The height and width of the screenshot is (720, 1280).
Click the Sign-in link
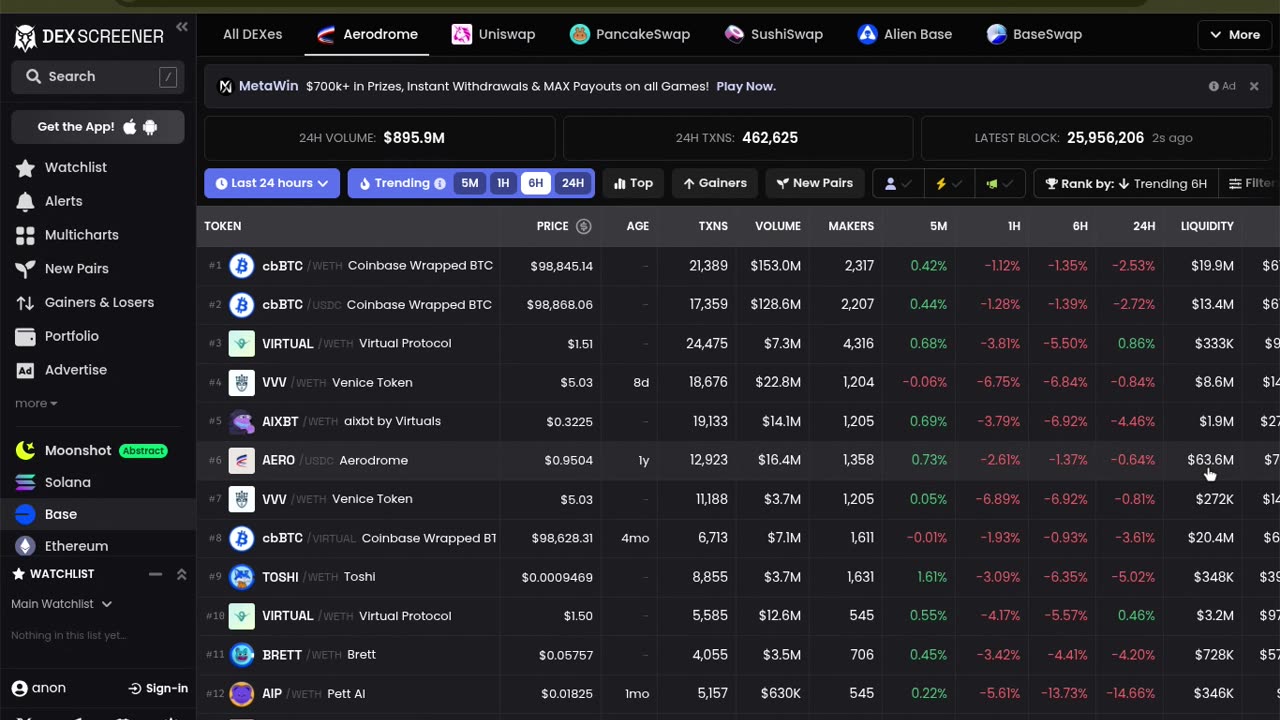tap(158, 688)
